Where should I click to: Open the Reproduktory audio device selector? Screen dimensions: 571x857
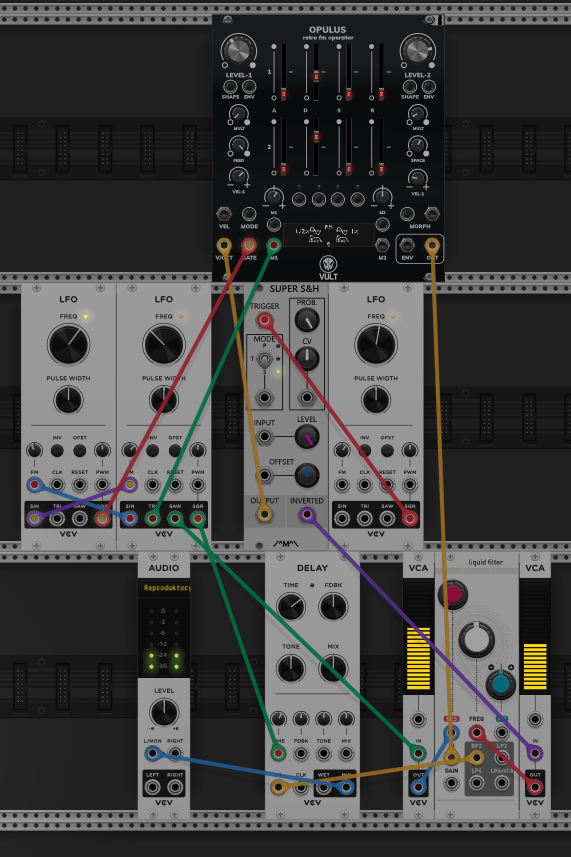pos(164,588)
